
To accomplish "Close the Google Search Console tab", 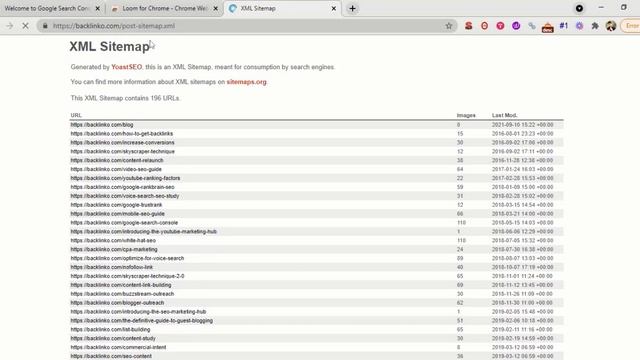I will [98, 8].
